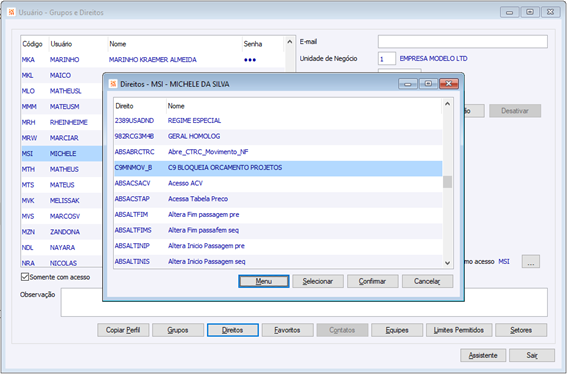
Task: Select user MLO MATHEUSL row
Action: coord(62,91)
